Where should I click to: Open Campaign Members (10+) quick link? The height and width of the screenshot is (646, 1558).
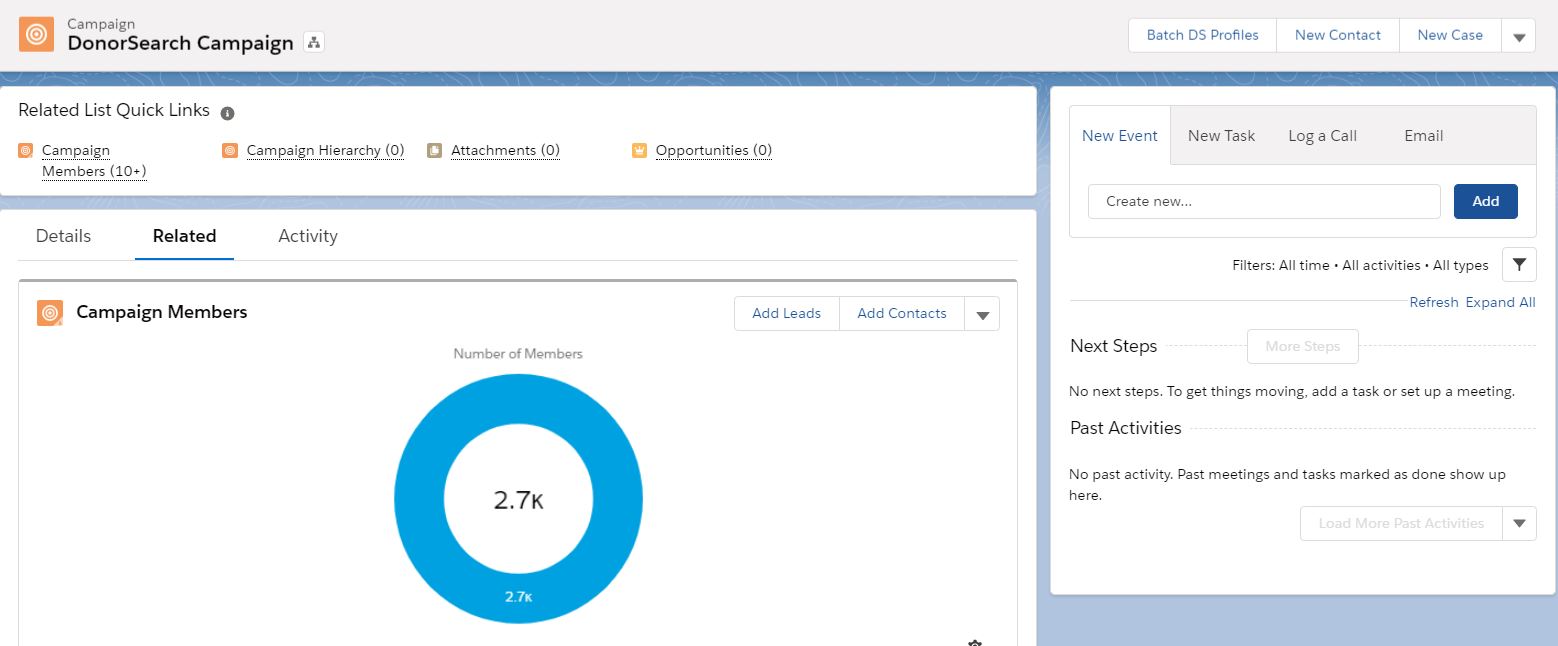point(94,161)
